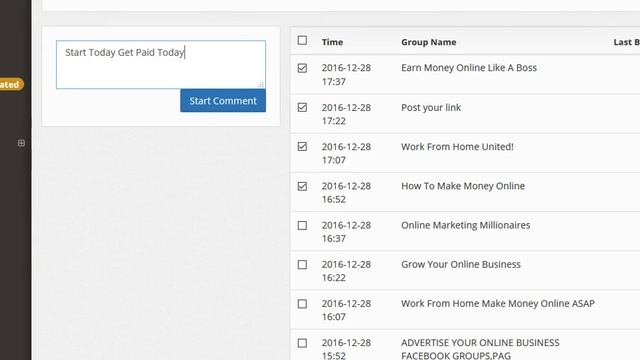Uncheck Earn Money Online Like A Boss row
Screen dimensions: 640x360
click(x=302, y=68)
